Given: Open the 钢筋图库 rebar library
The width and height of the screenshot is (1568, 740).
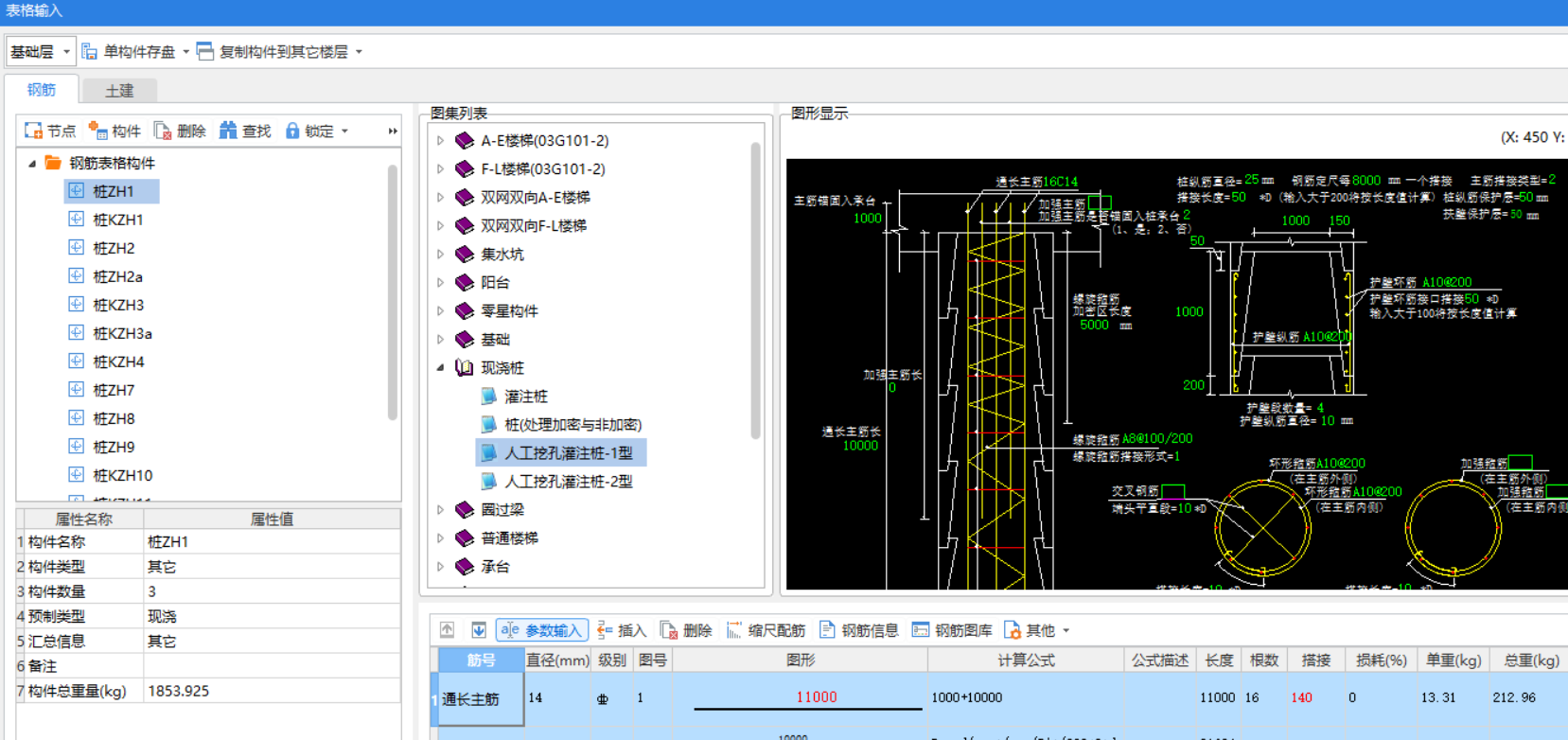Looking at the screenshot, I should (x=952, y=630).
